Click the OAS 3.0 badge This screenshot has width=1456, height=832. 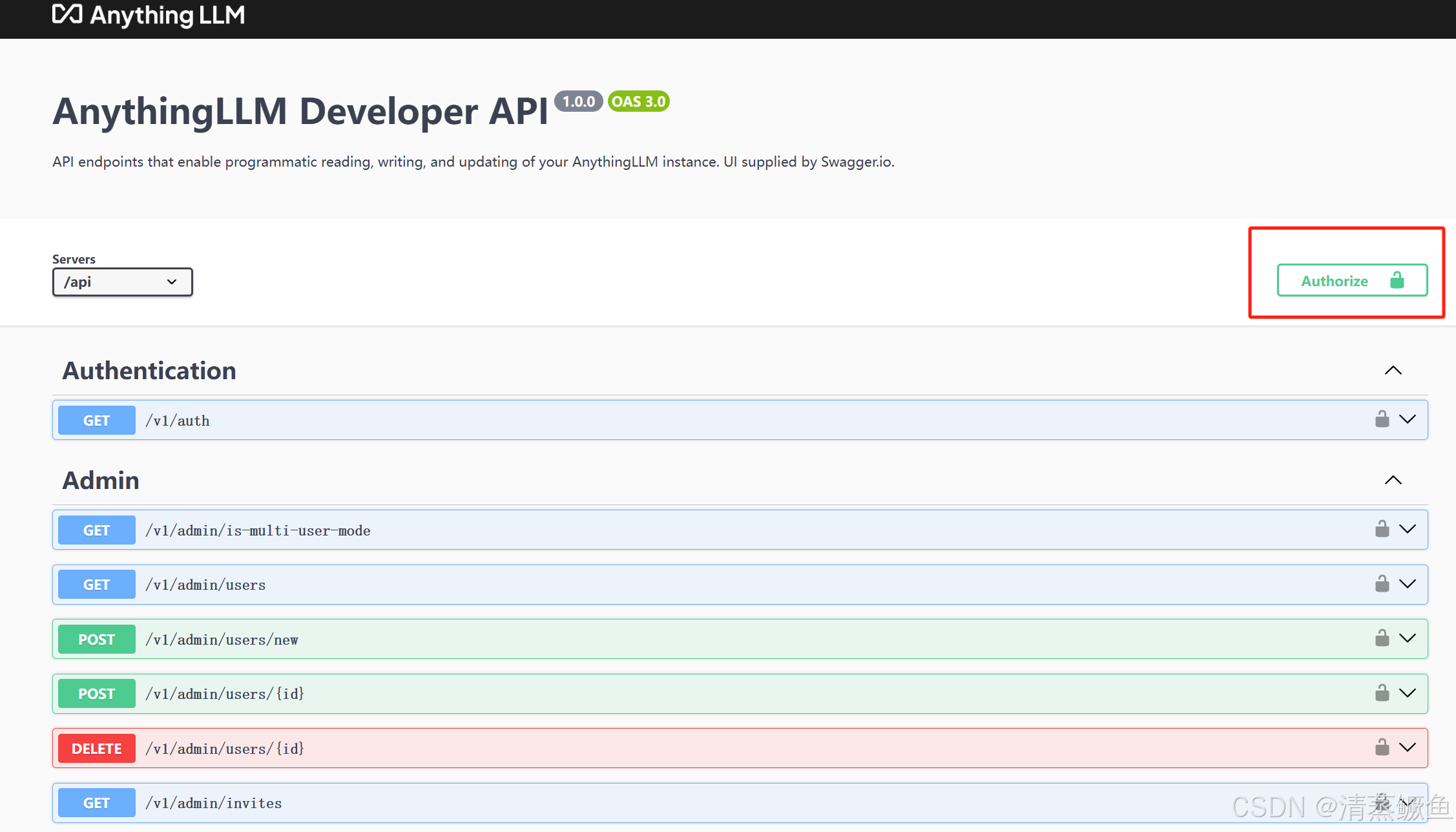[x=638, y=101]
